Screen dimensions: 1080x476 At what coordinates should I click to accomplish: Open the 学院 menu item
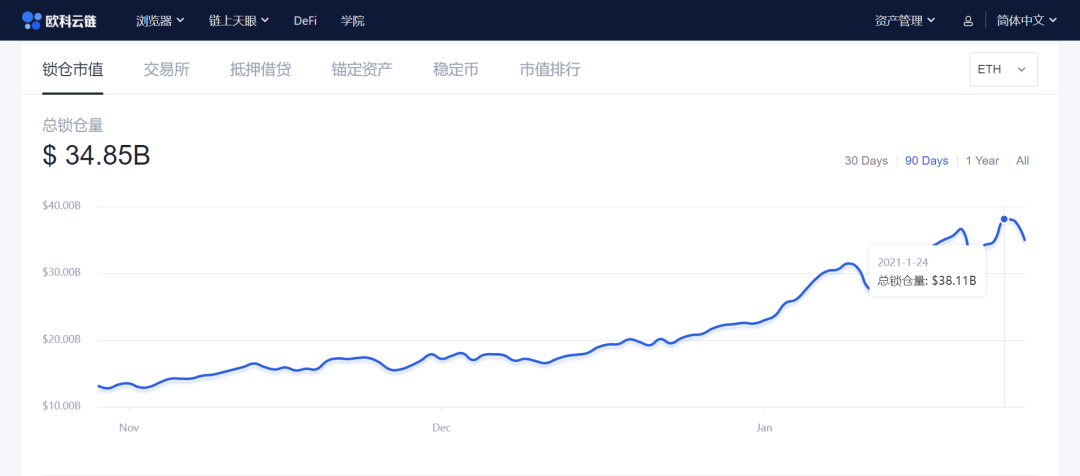[352, 20]
